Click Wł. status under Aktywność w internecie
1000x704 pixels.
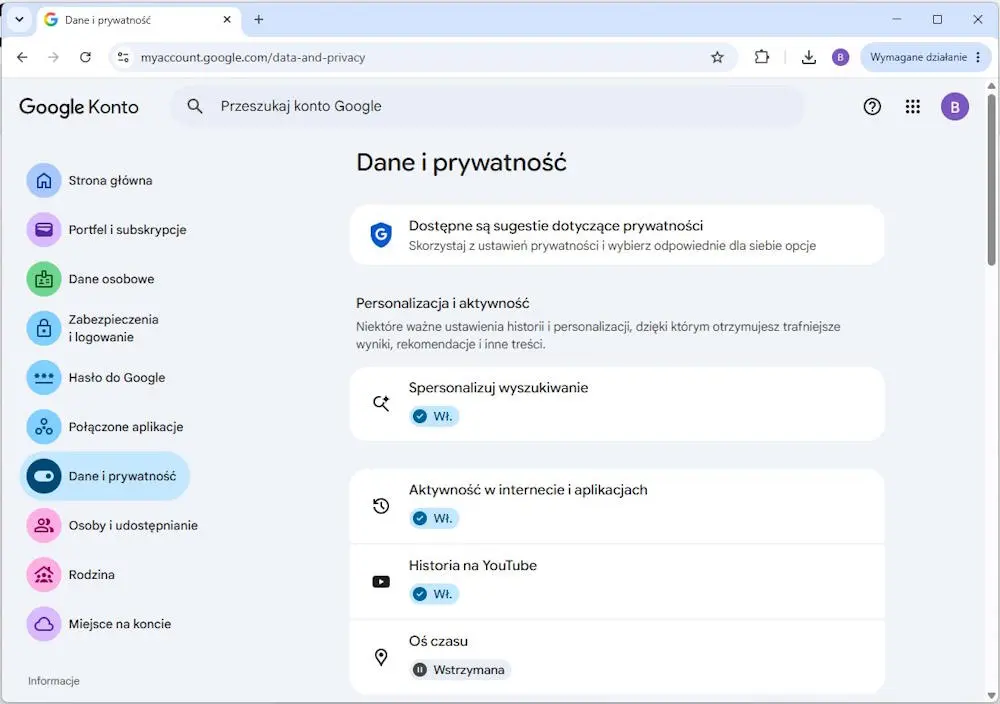click(434, 518)
